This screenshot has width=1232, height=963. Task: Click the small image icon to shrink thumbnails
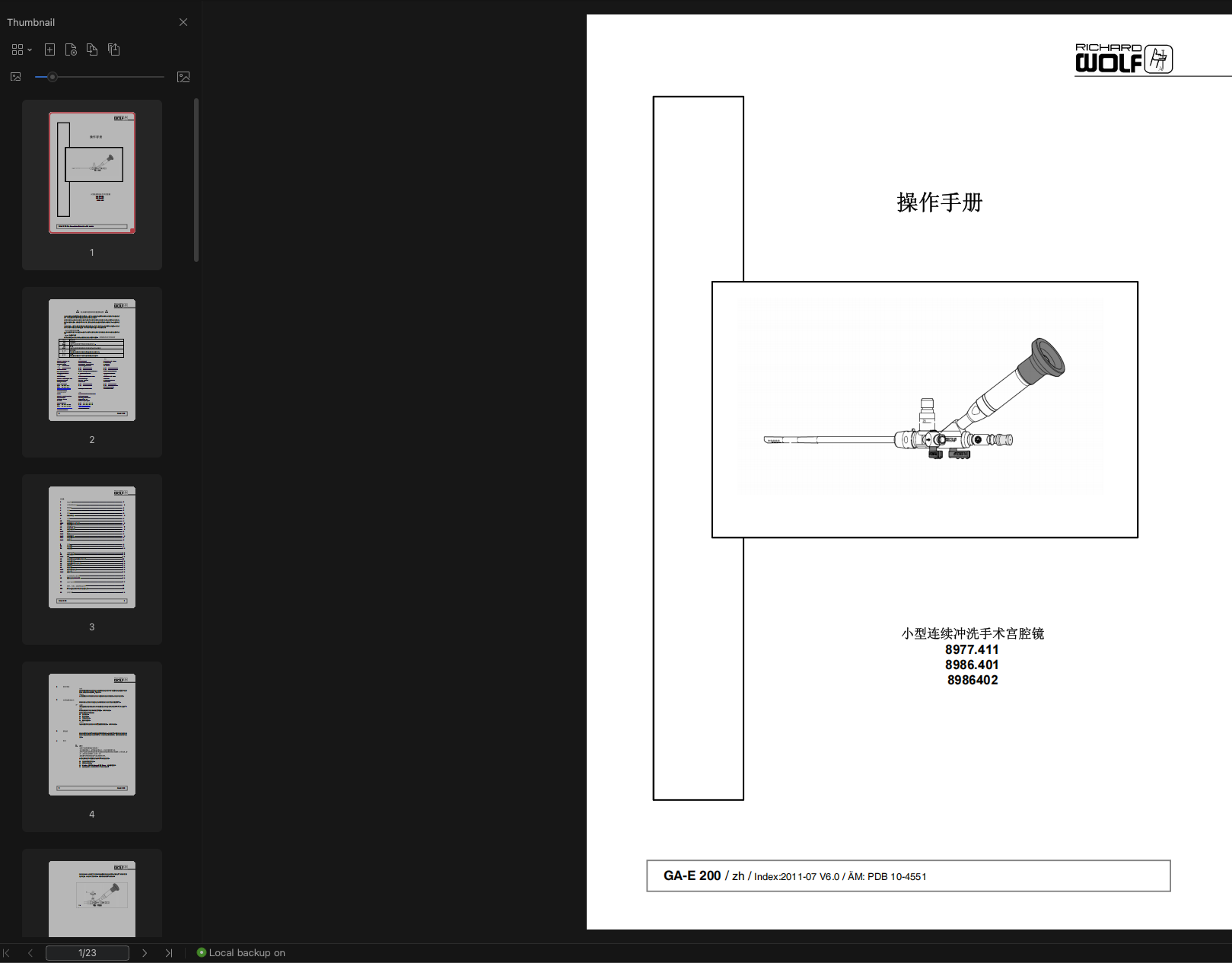pyautogui.click(x=14, y=76)
